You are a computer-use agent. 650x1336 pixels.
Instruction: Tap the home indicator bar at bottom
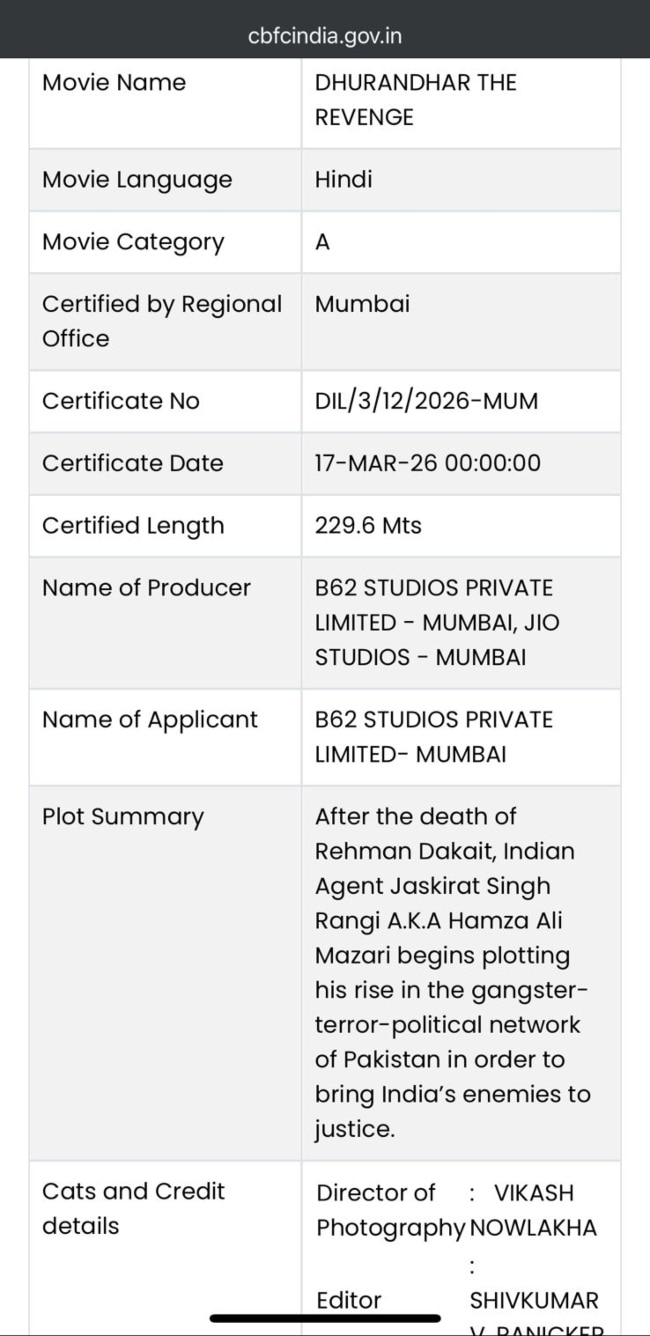pos(325,1319)
